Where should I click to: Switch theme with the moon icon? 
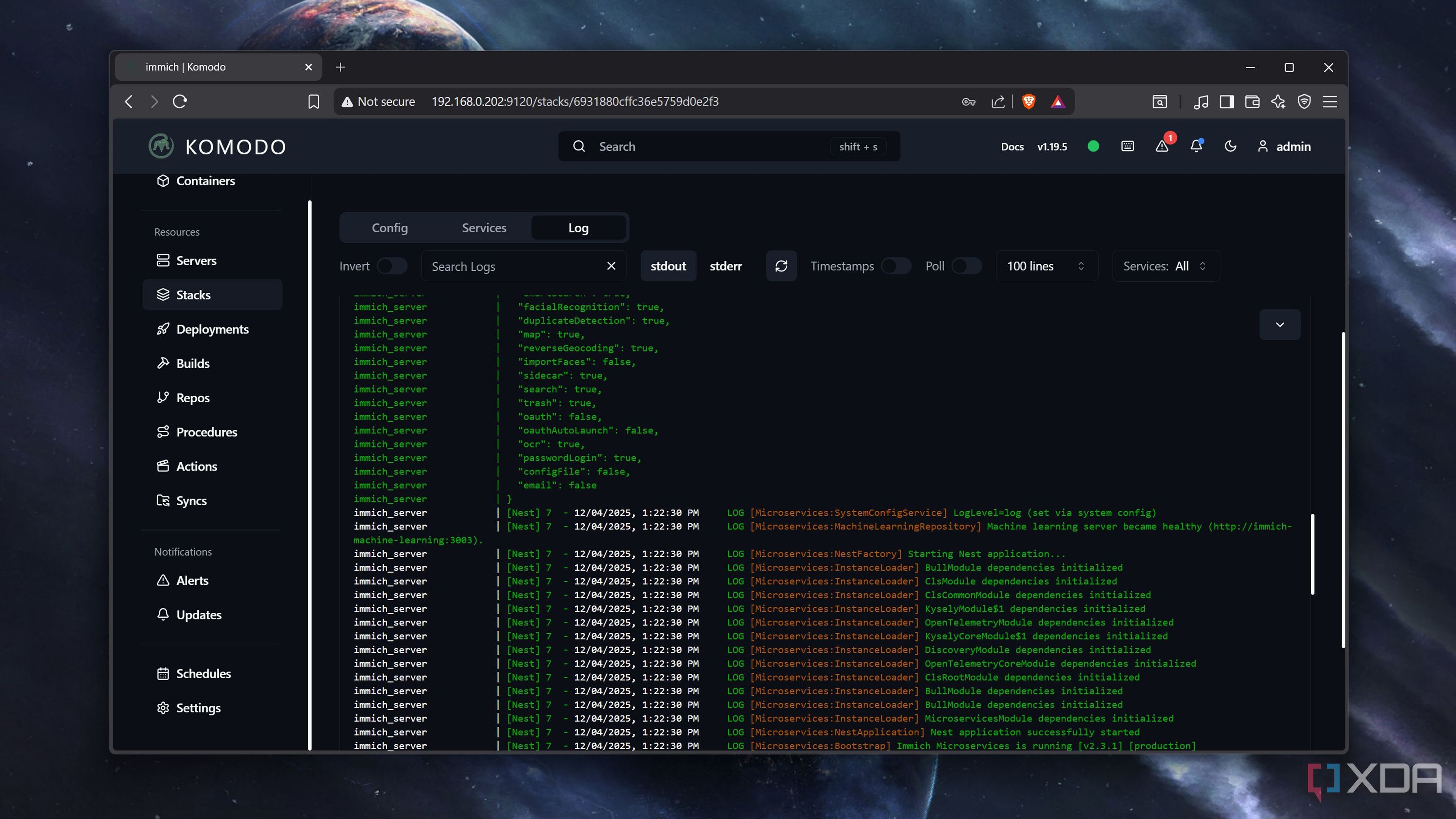[x=1230, y=146]
